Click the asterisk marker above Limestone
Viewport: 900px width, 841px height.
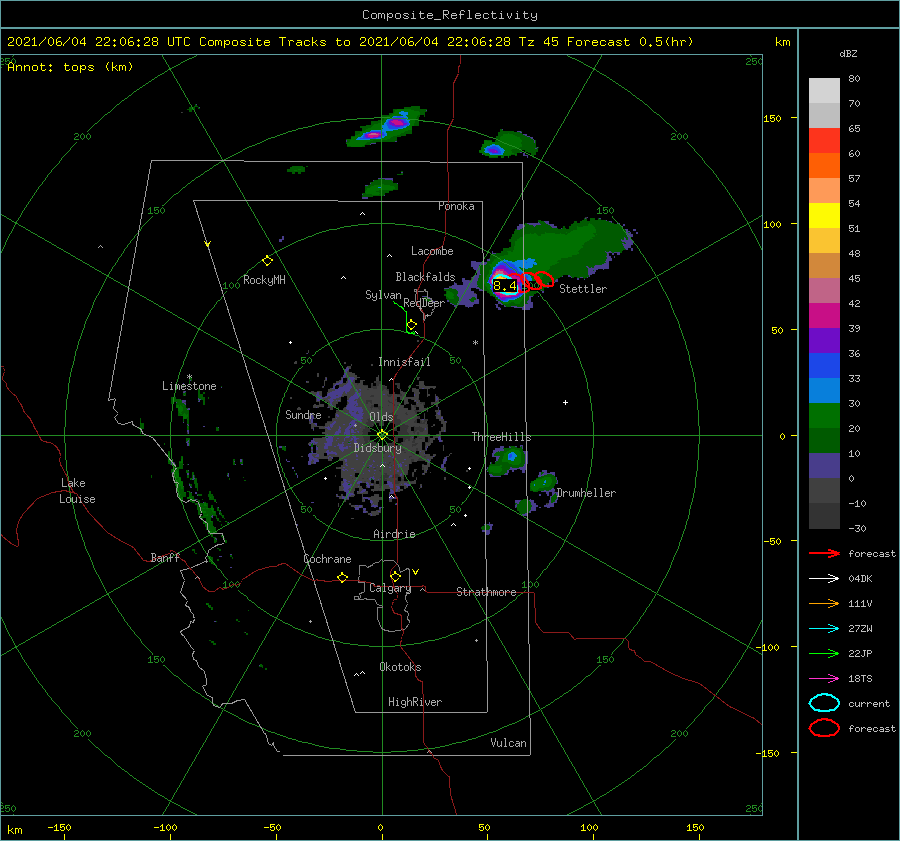tap(189, 377)
